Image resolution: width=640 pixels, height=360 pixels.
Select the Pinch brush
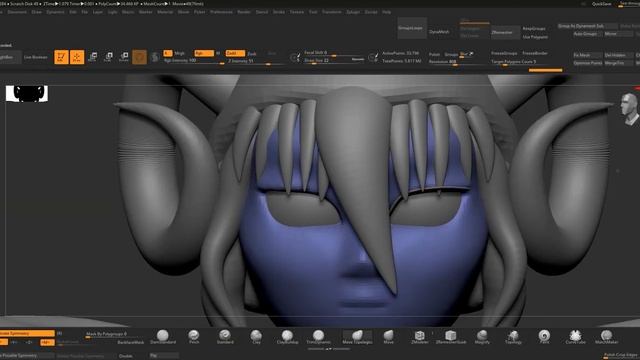point(194,337)
